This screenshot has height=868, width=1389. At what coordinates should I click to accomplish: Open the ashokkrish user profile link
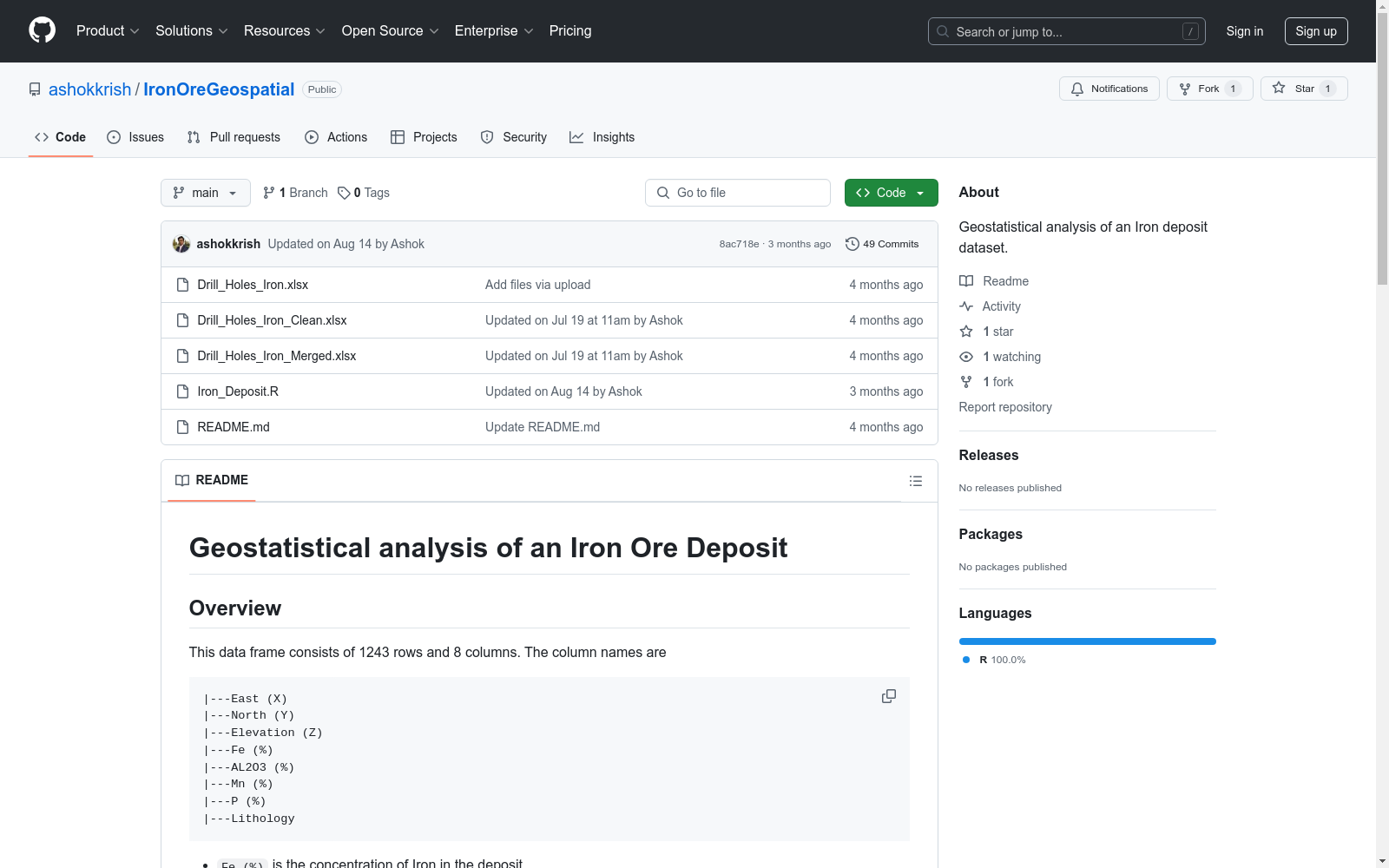89,89
